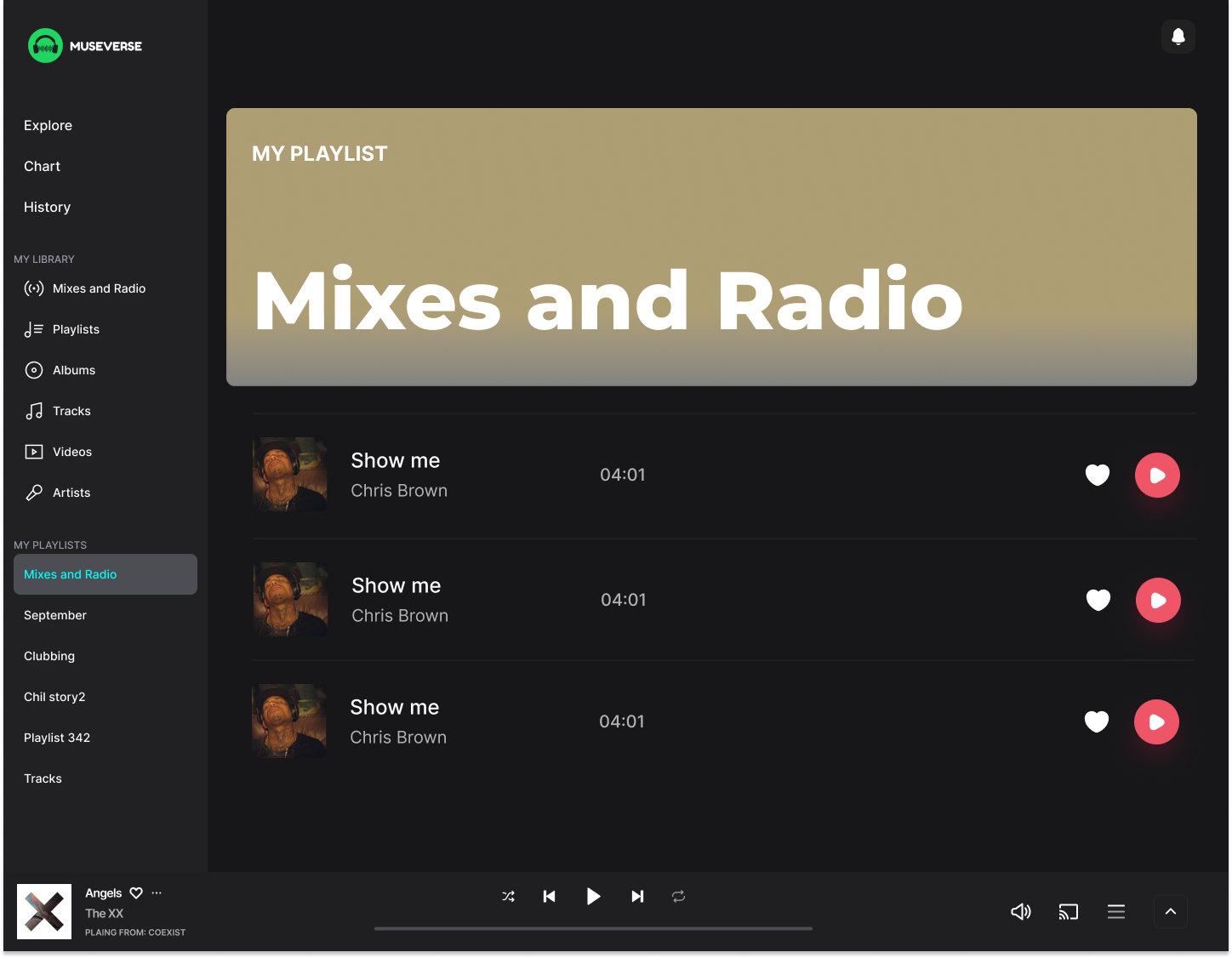Open the Mixes and Radio library icon
Viewport: 1232px width, 958px height.
coord(34,288)
